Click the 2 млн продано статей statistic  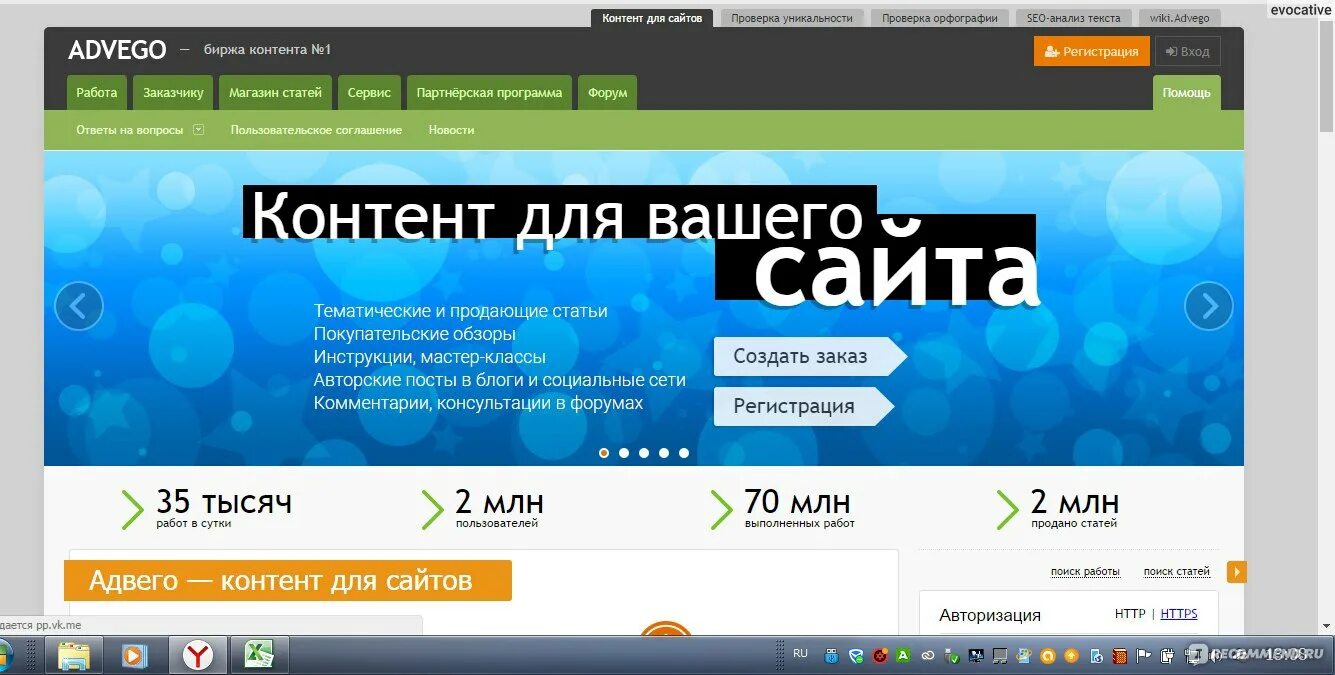point(1075,508)
